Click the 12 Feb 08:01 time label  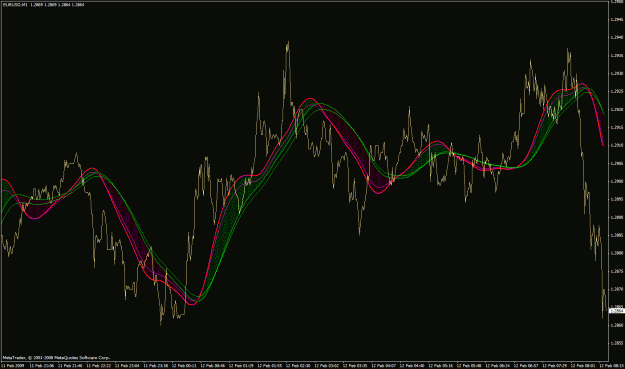tap(582, 365)
